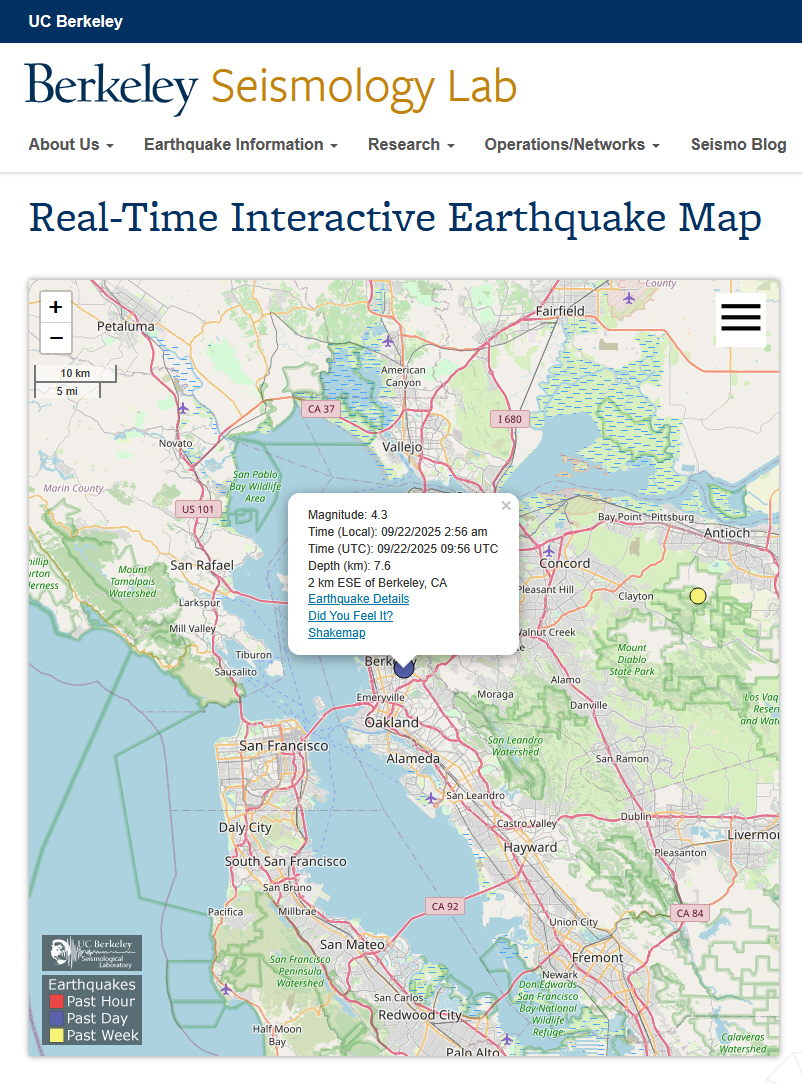Click the airport icon near Palo Alto
The image size is (802, 1084).
[507, 1039]
